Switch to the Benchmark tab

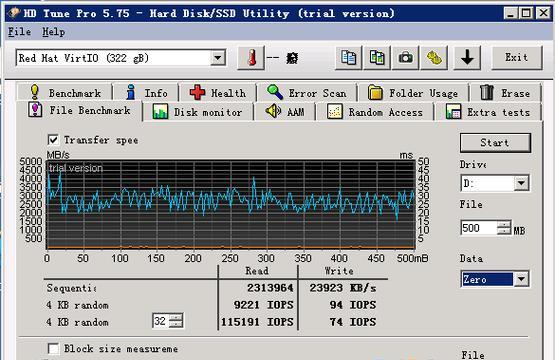click(x=65, y=93)
